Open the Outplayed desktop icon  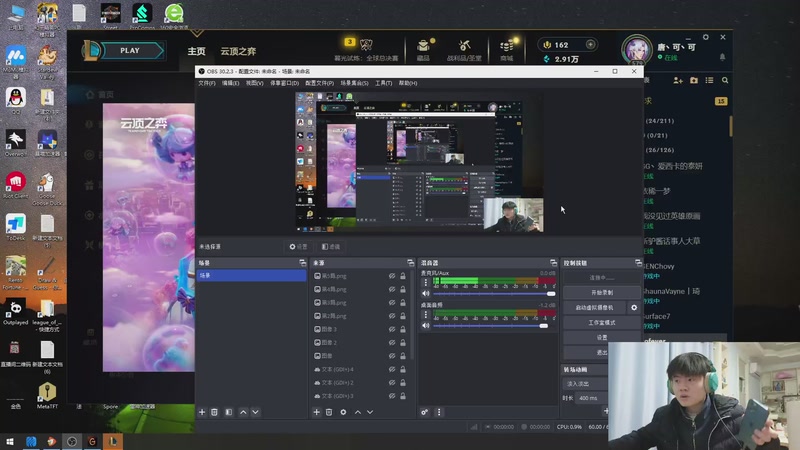point(16,312)
